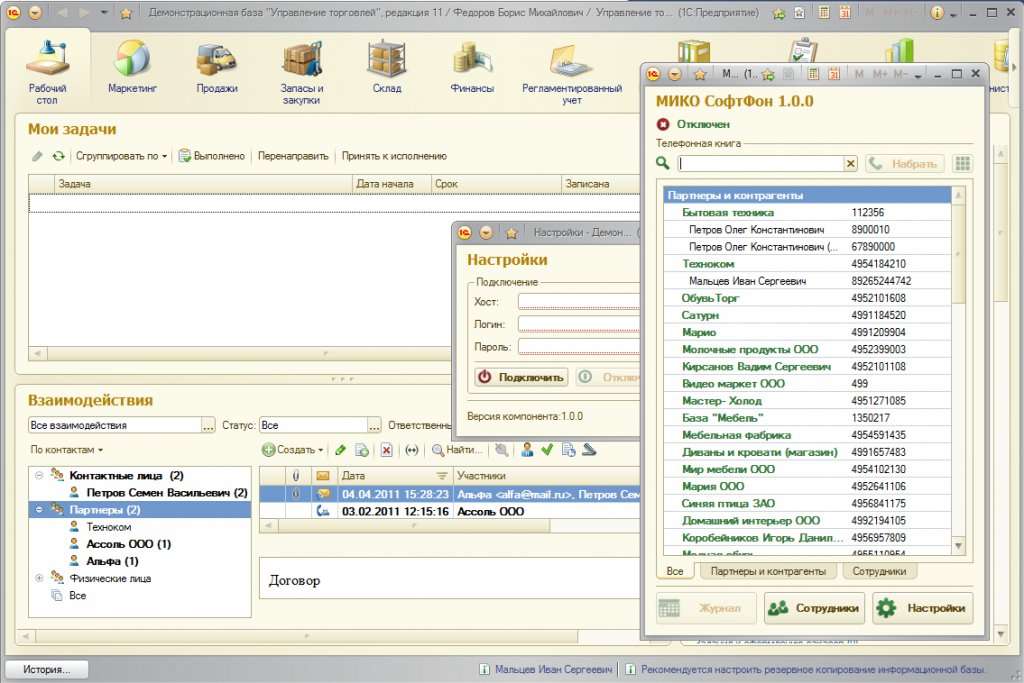Open the Рабочий стол section

47,72
